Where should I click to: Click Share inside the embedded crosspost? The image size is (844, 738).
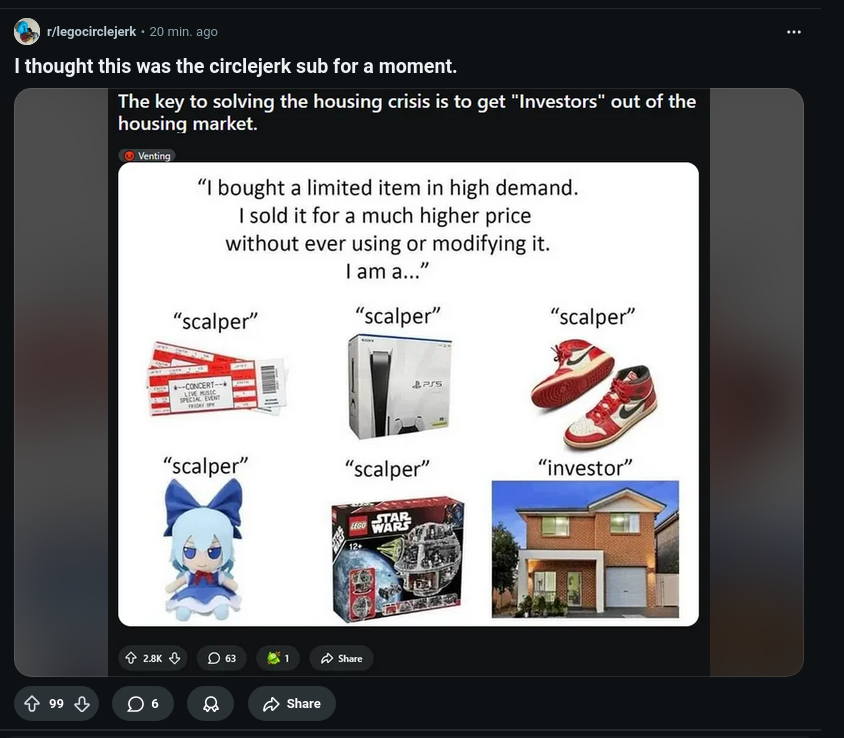coord(341,658)
